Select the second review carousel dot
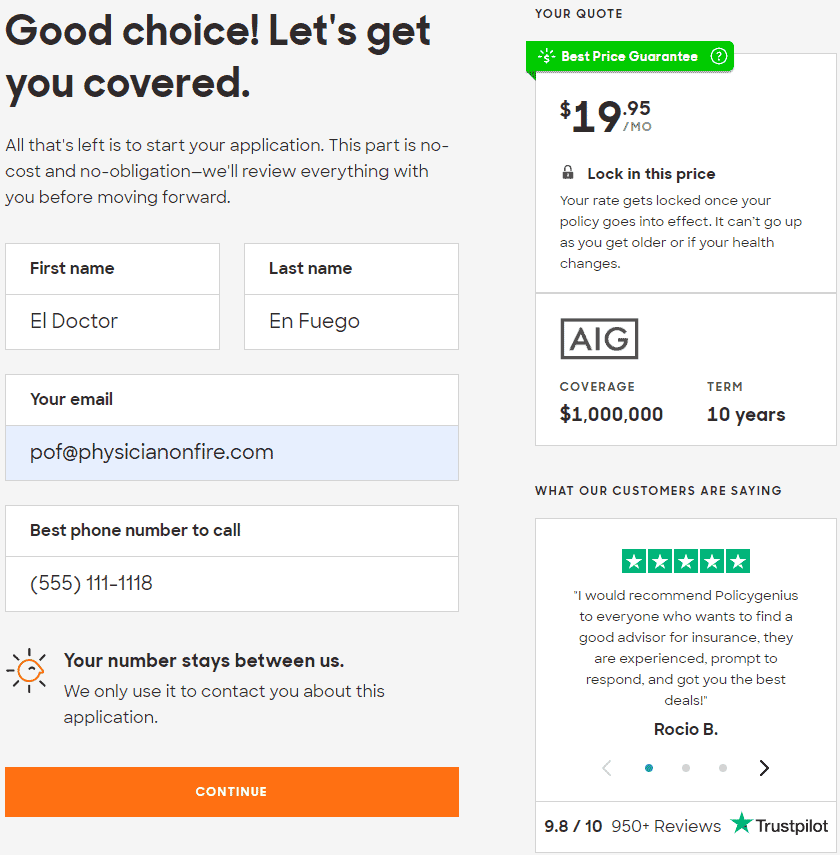 coord(686,768)
